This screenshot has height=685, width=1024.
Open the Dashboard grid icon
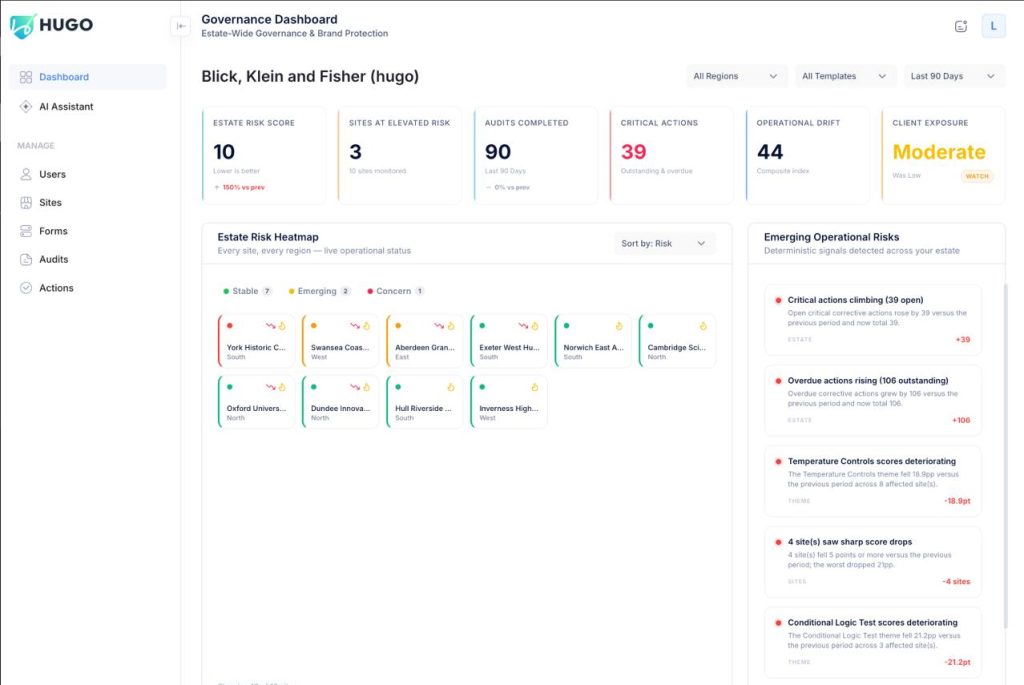(x=25, y=77)
